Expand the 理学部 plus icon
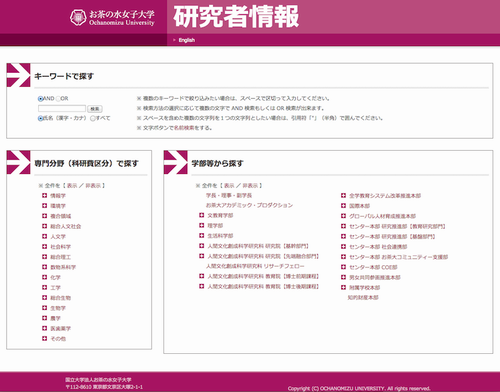500x392 pixels. tap(201, 226)
